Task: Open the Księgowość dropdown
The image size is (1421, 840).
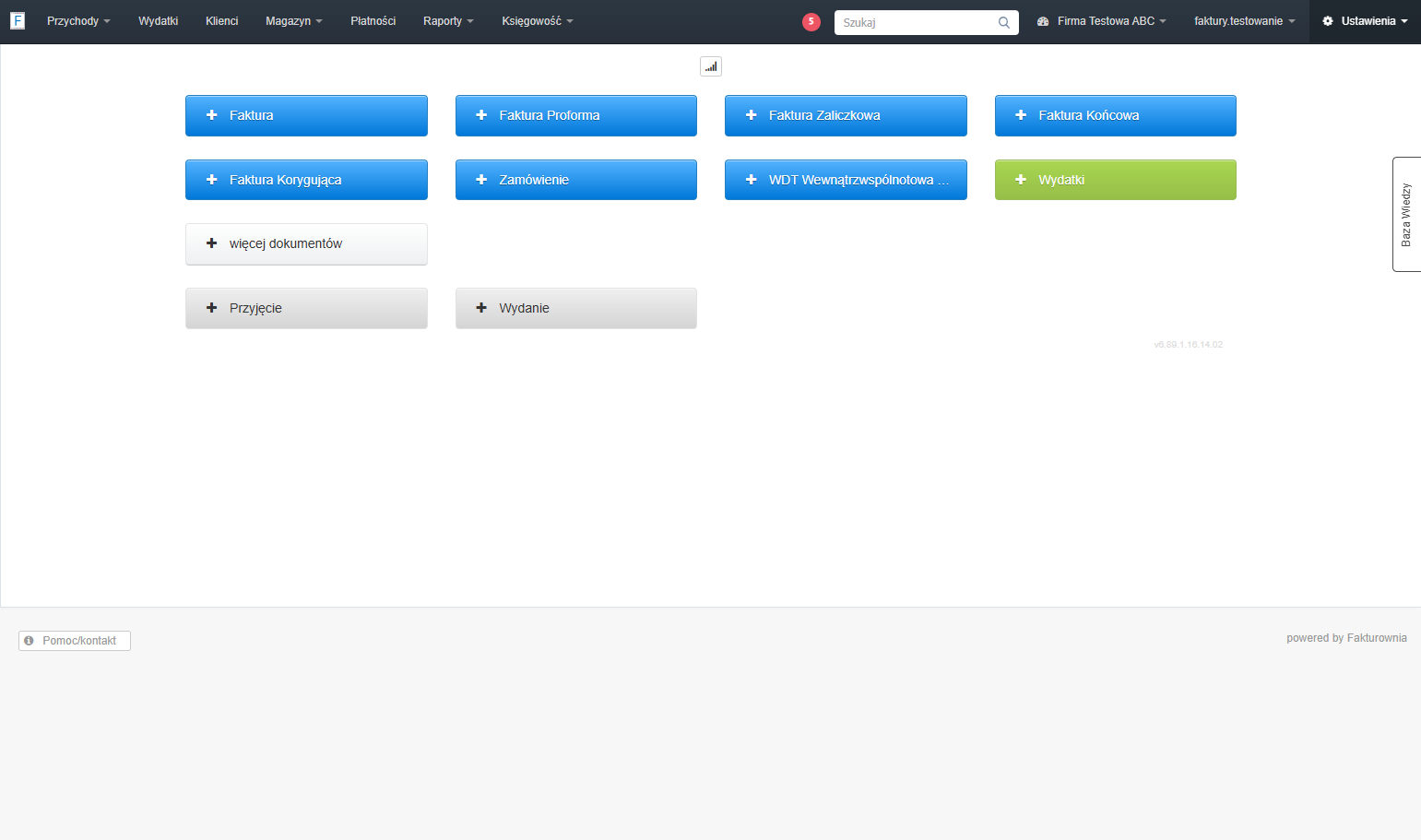Action: pyautogui.click(x=538, y=21)
